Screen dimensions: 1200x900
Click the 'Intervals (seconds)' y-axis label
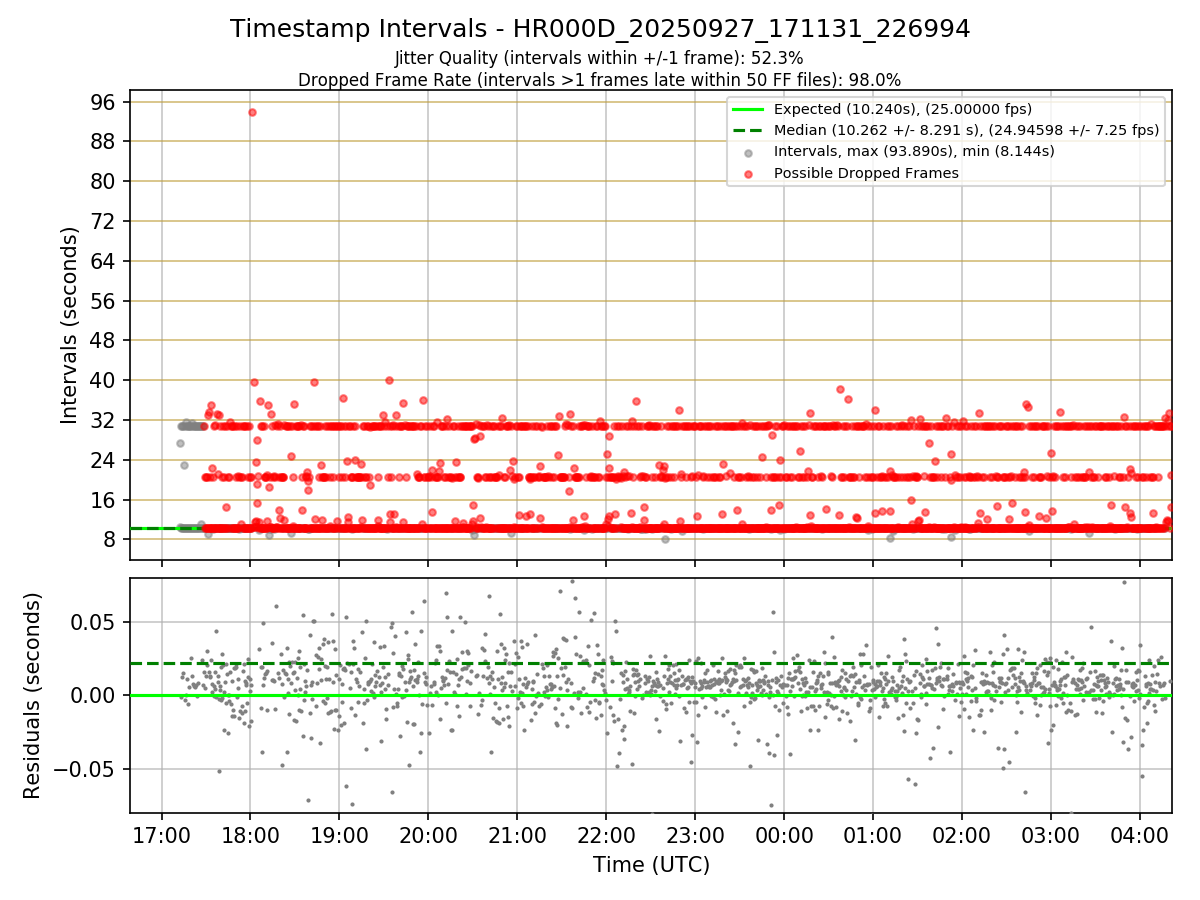(x=69, y=325)
